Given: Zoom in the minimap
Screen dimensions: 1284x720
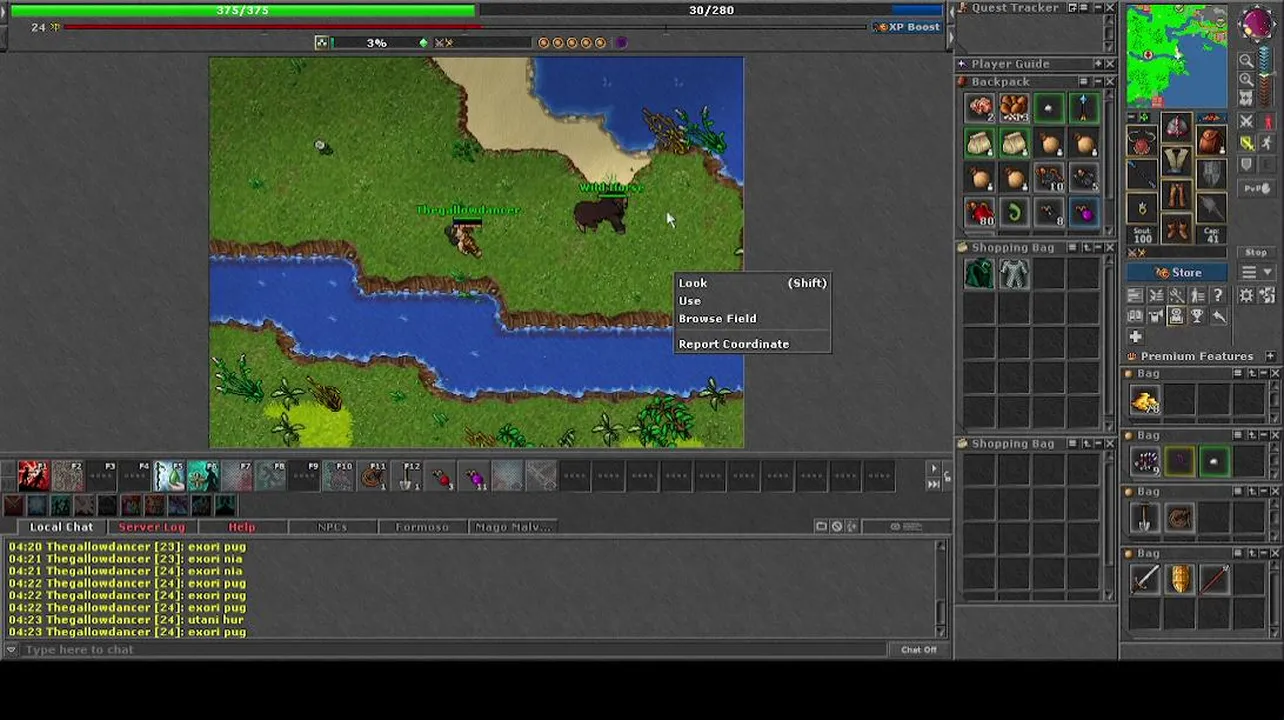Looking at the screenshot, I should (1247, 80).
